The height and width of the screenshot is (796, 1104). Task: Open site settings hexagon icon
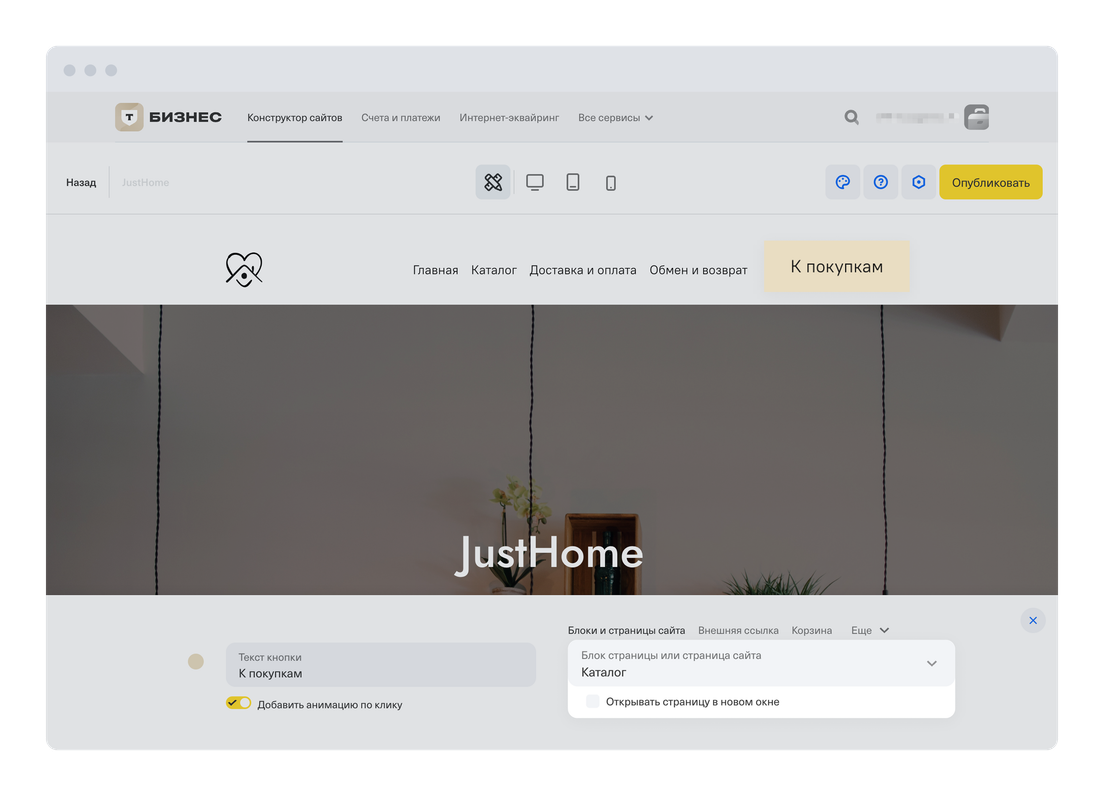[919, 182]
